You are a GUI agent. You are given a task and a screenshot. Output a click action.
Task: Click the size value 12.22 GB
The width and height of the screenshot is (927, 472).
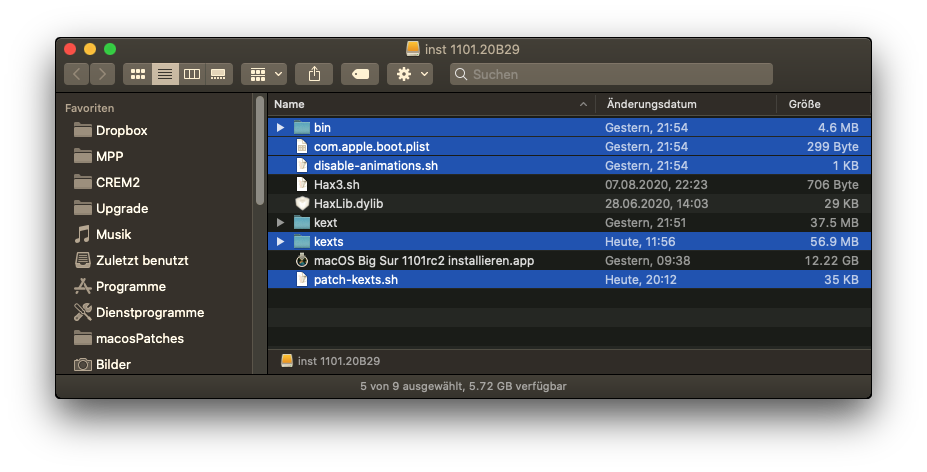click(831, 260)
